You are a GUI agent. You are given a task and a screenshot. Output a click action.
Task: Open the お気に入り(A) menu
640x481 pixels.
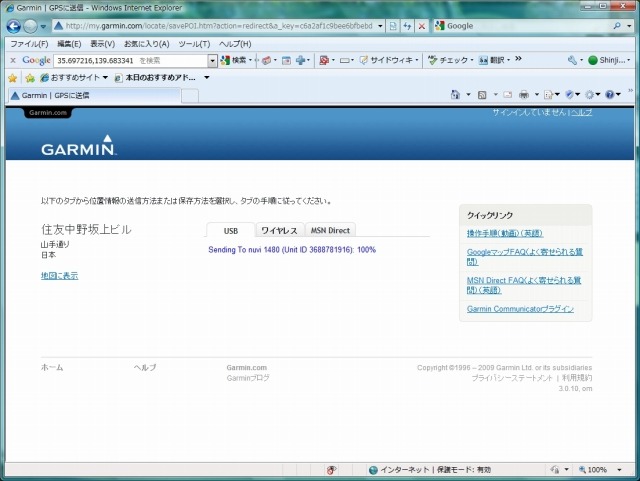[147, 44]
